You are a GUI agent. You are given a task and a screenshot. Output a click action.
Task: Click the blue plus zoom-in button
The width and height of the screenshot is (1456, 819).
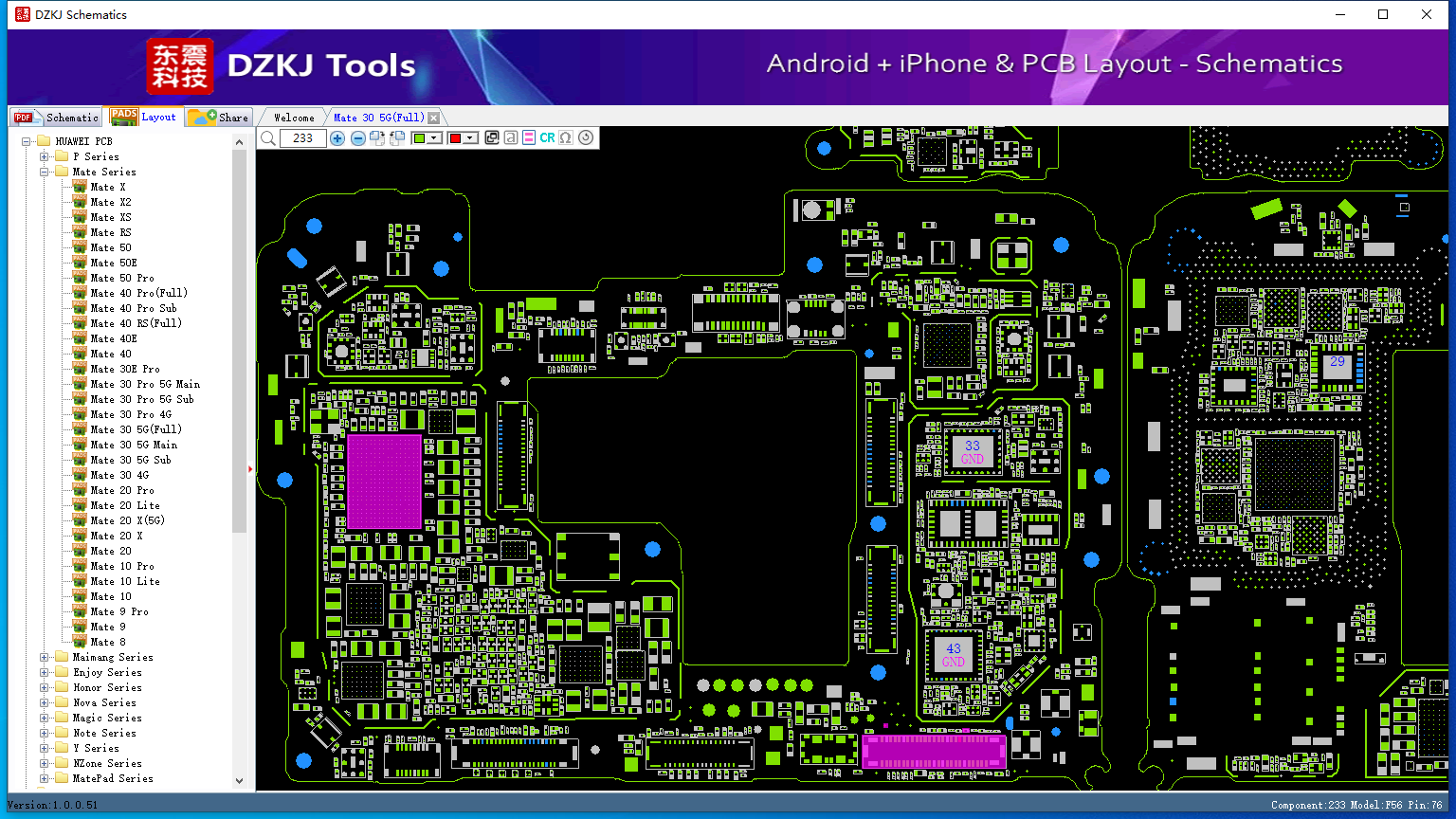click(337, 138)
